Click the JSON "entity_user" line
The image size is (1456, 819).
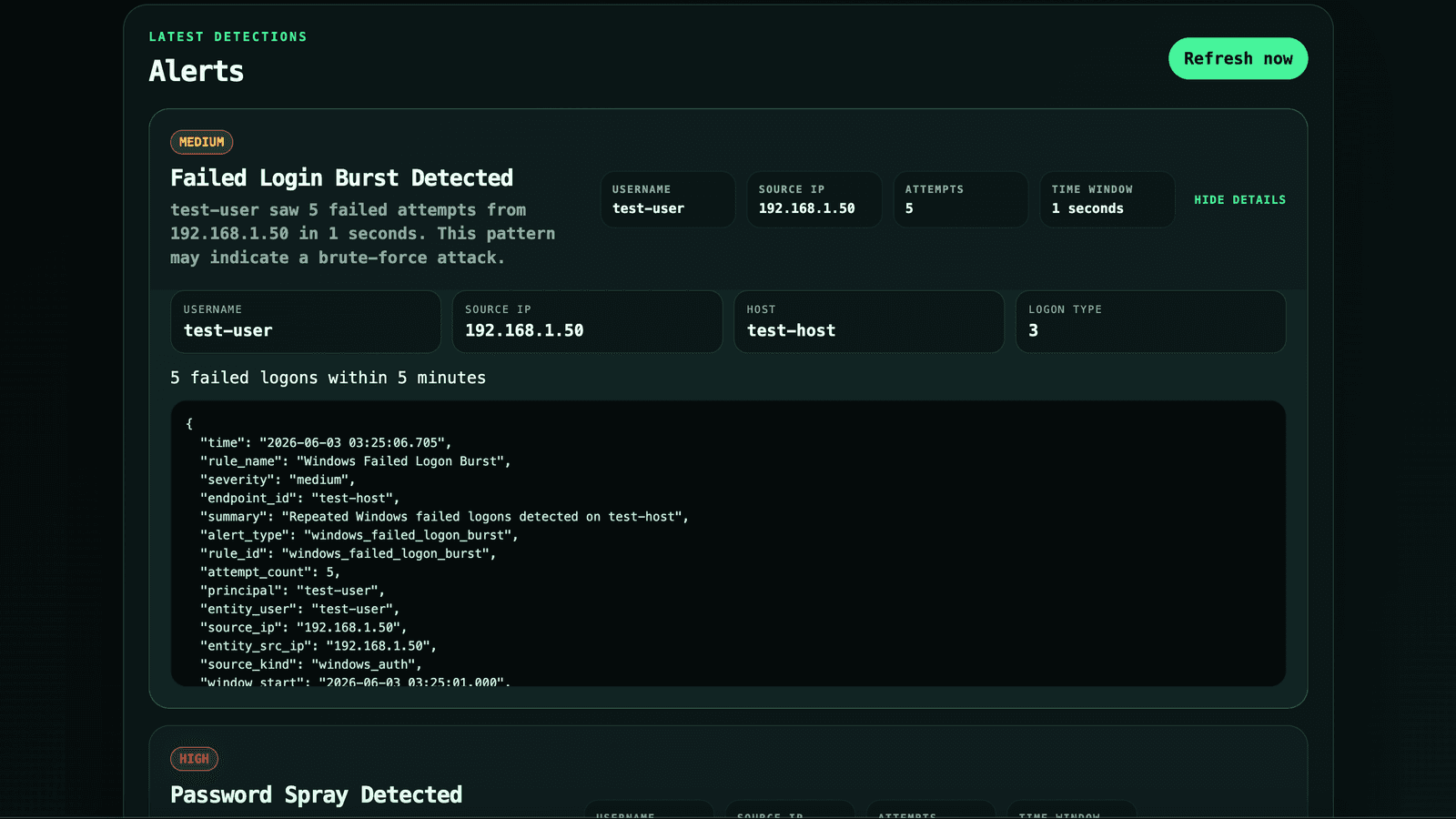[x=299, y=609]
